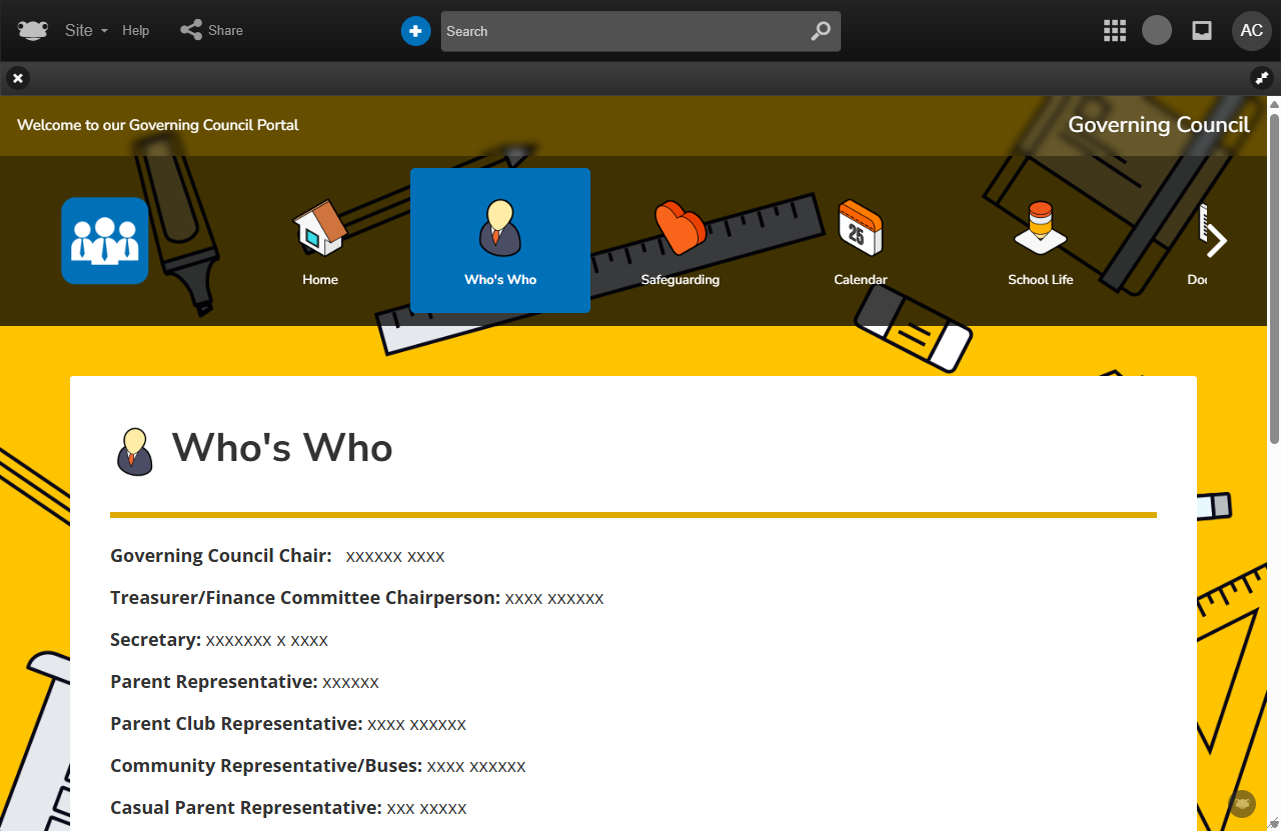Open the apps grid launcher

point(1115,31)
